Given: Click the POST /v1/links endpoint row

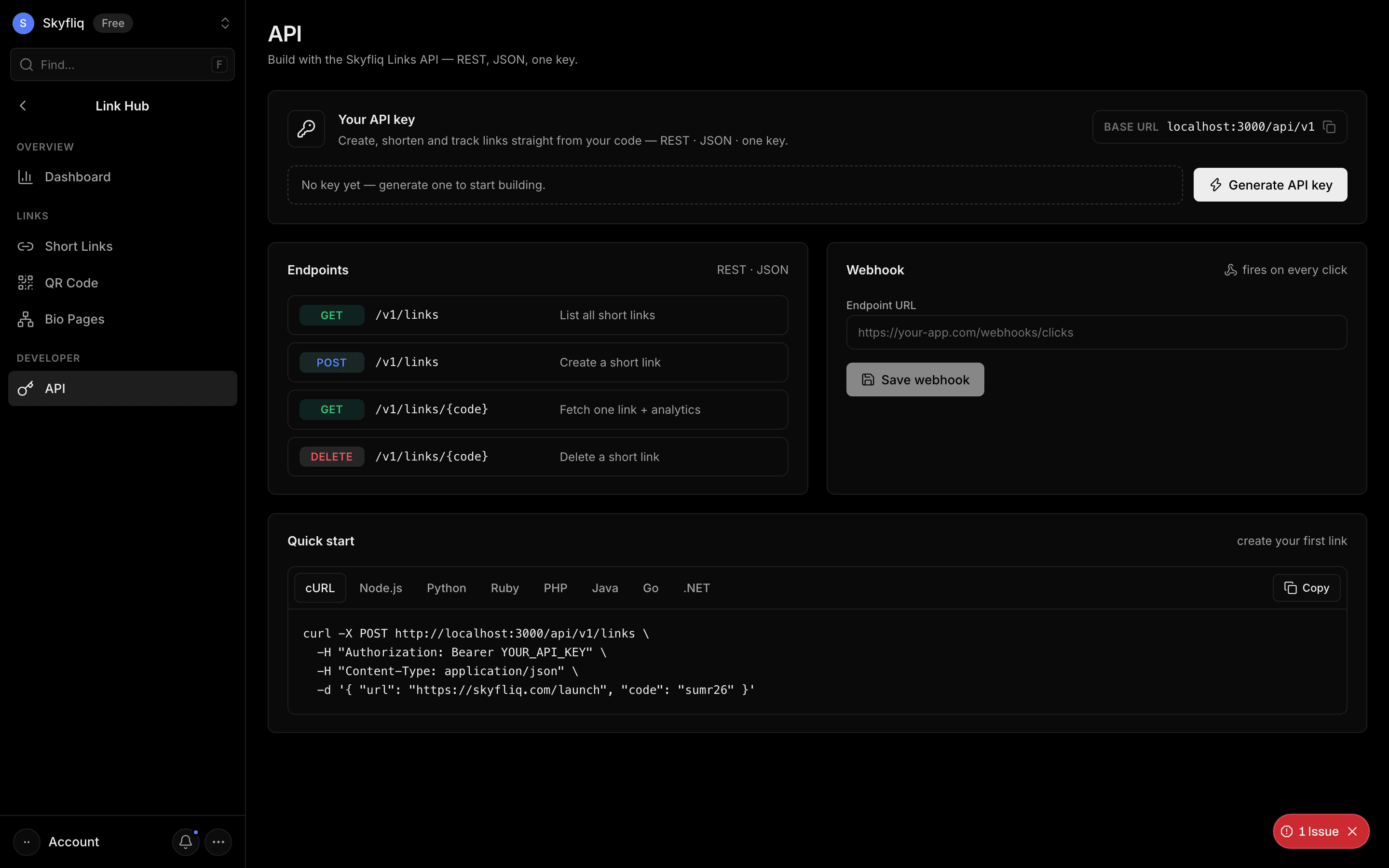Looking at the screenshot, I should point(538,362).
